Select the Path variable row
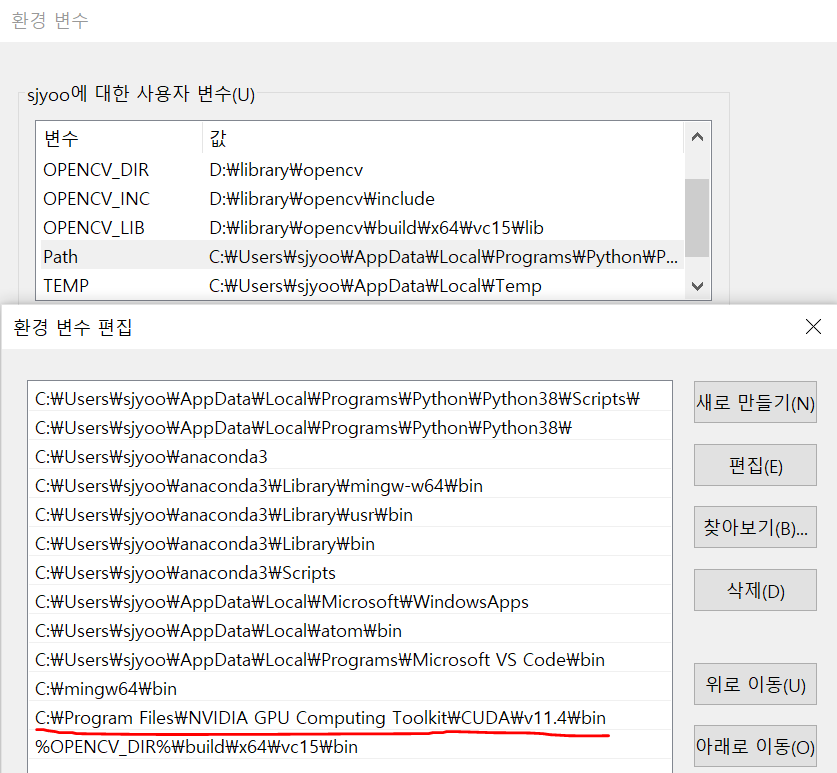The width and height of the screenshot is (837, 773). 362,257
